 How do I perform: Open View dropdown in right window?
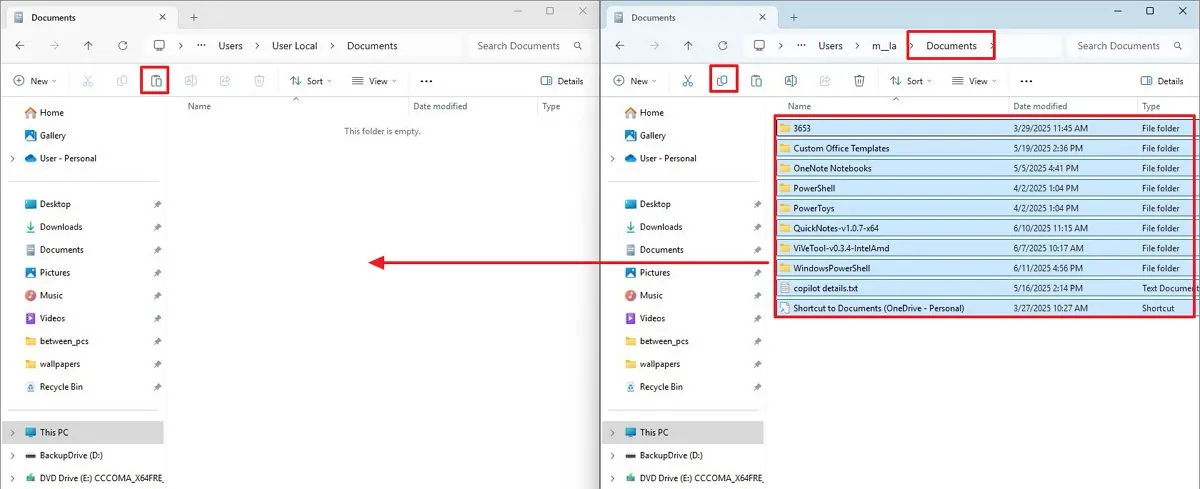975,81
